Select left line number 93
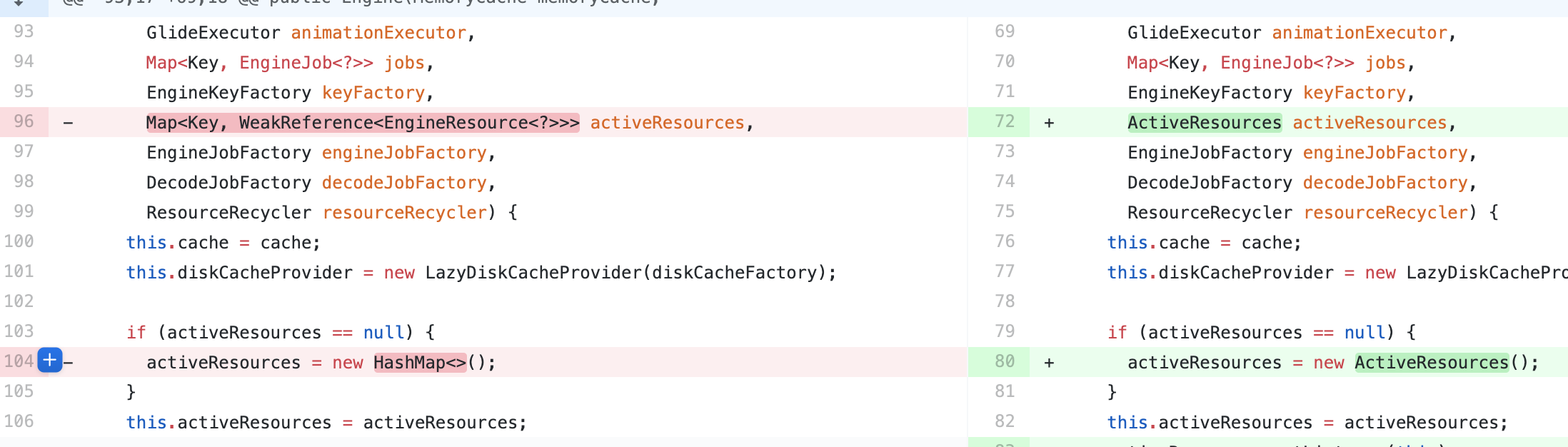The width and height of the screenshot is (1568, 447). (24, 31)
